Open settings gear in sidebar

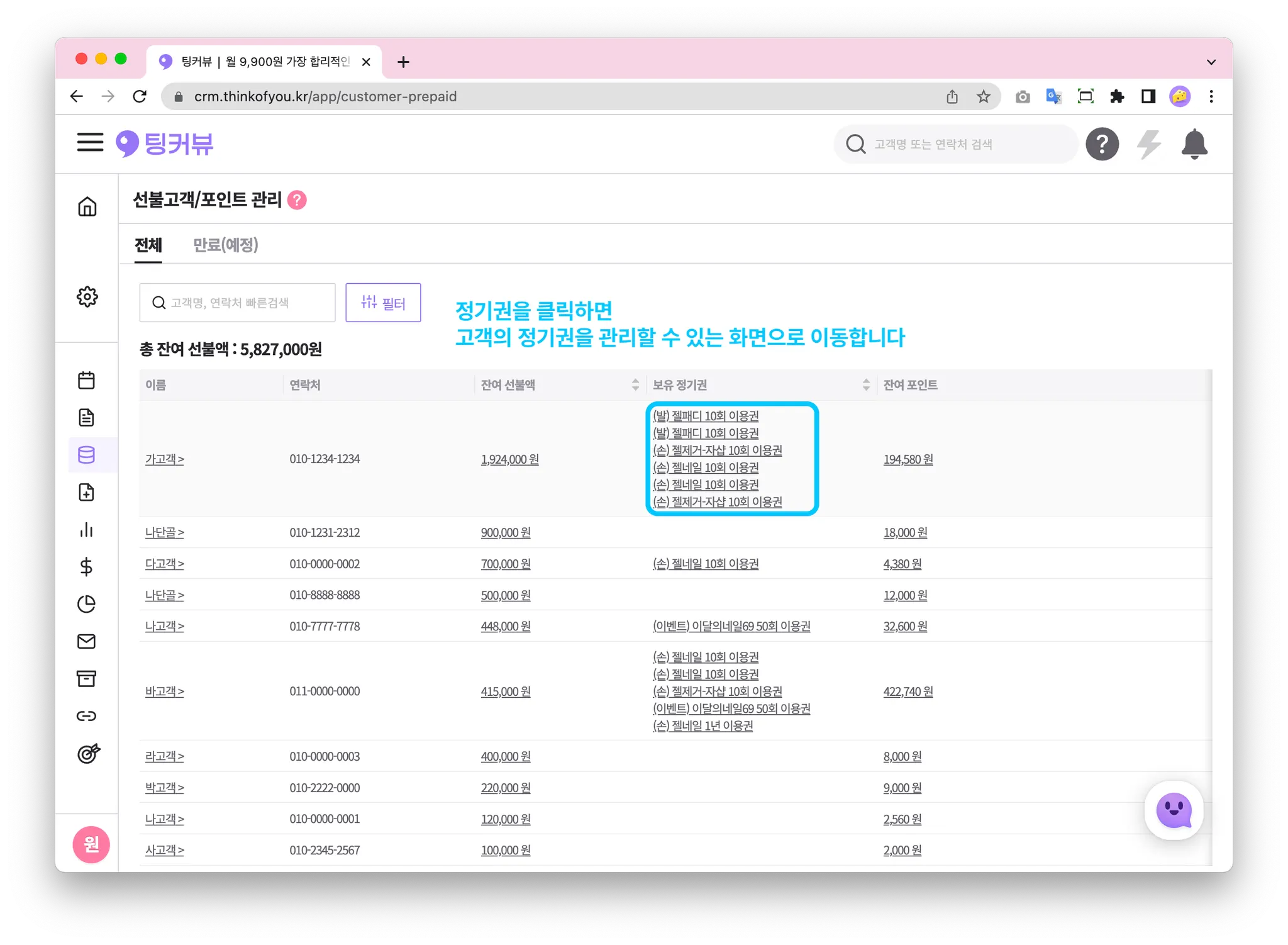pyautogui.click(x=87, y=296)
